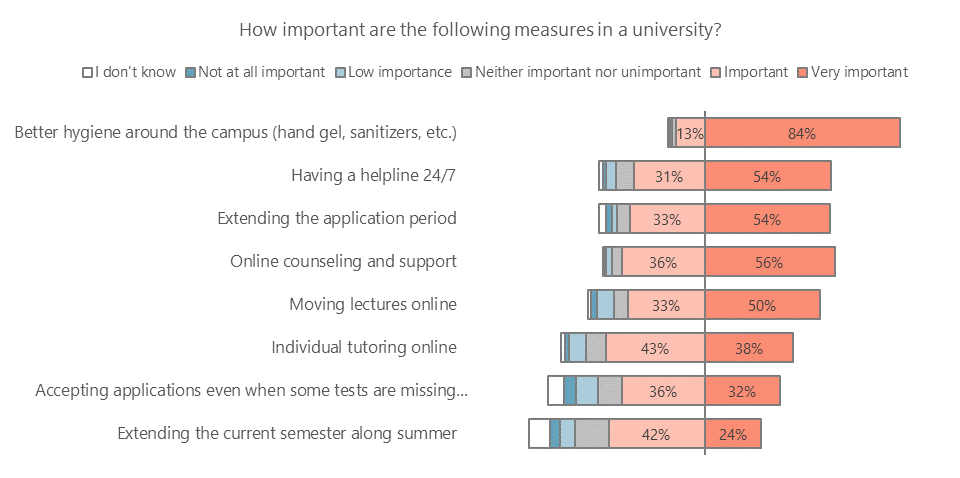
Task: Click the 'Very important' legend label text
Action: pyautogui.click(x=859, y=72)
